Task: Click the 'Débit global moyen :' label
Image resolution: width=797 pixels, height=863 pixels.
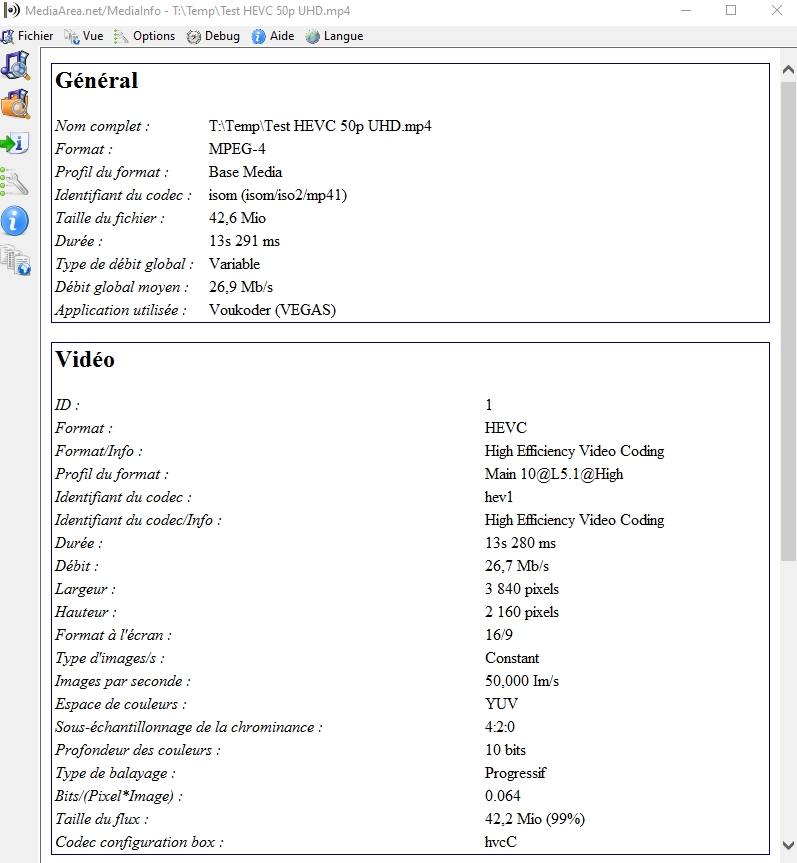Action: [122, 287]
